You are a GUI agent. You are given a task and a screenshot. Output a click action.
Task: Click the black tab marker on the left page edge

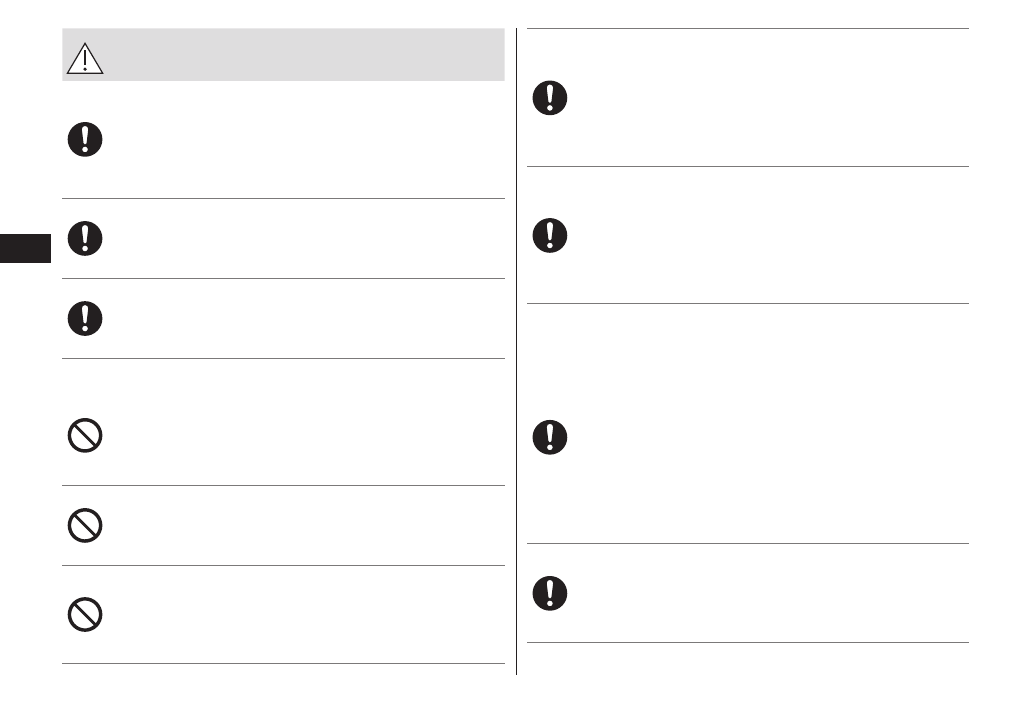25,248
